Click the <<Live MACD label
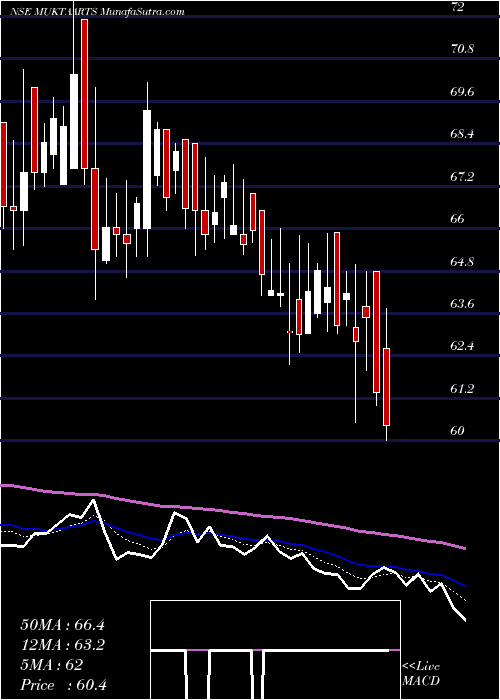The width and height of the screenshot is (500, 700). [421, 674]
